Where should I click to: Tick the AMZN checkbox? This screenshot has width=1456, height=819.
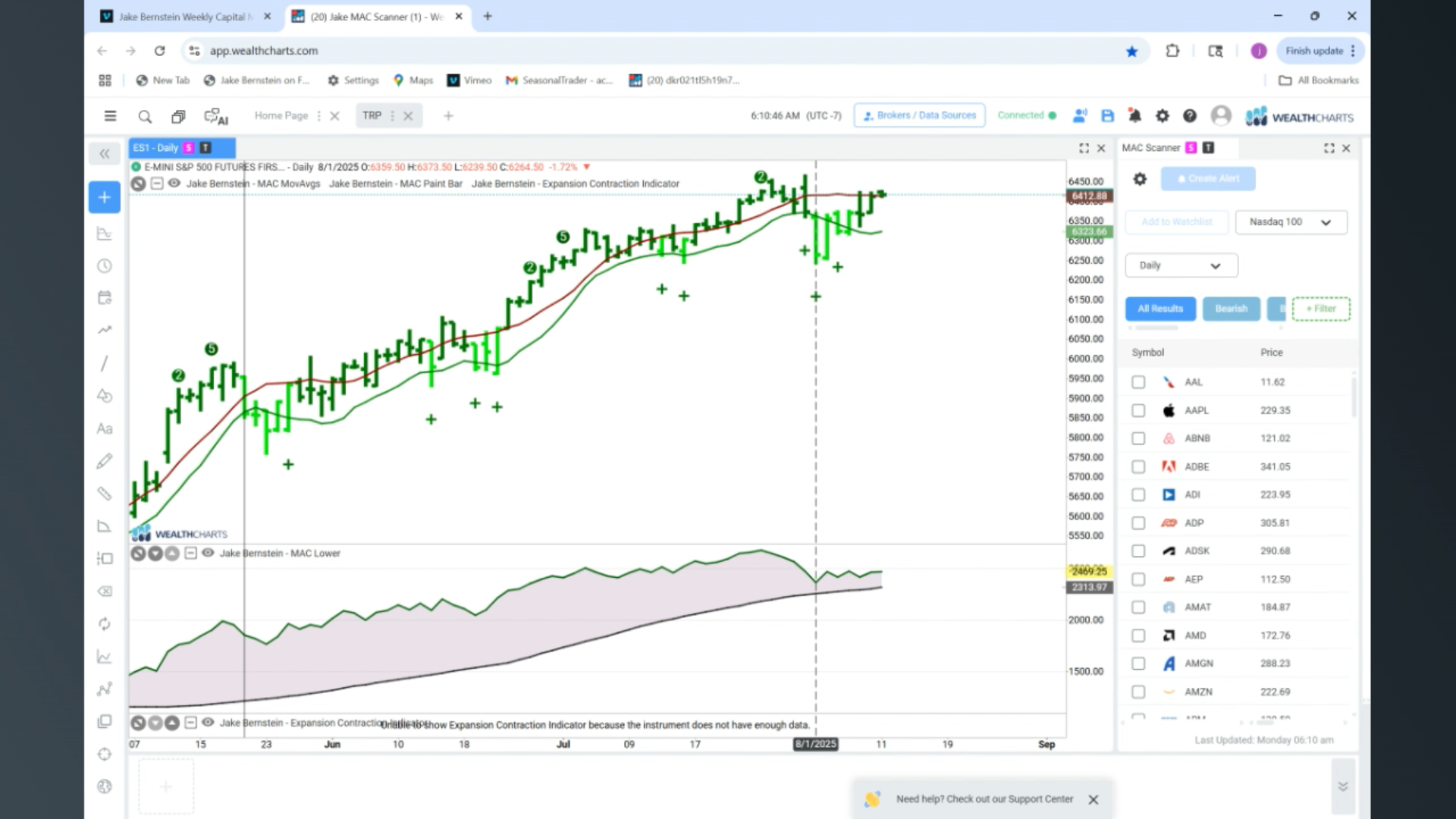click(1138, 692)
